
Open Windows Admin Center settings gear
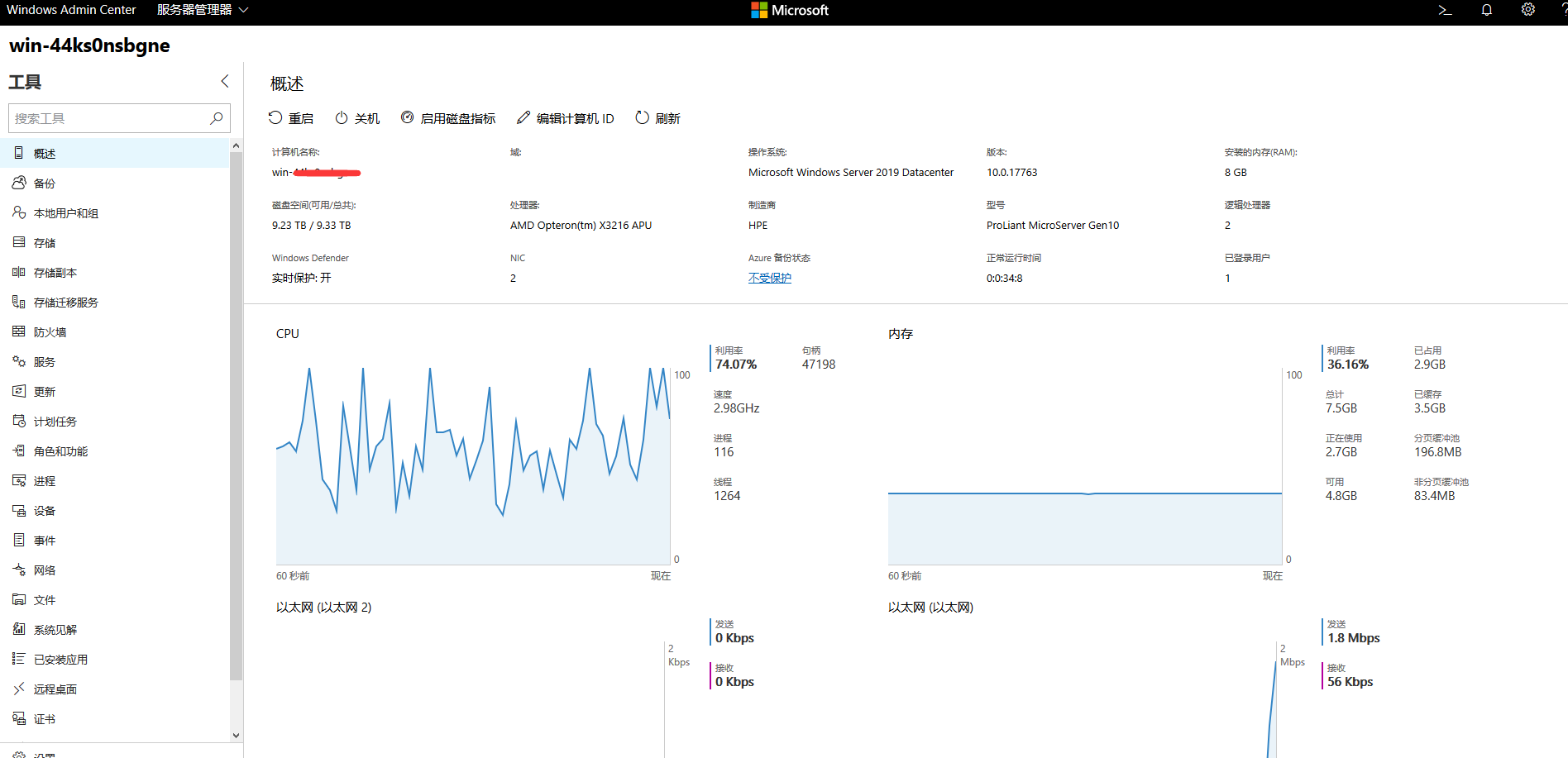pyautogui.click(x=1527, y=10)
